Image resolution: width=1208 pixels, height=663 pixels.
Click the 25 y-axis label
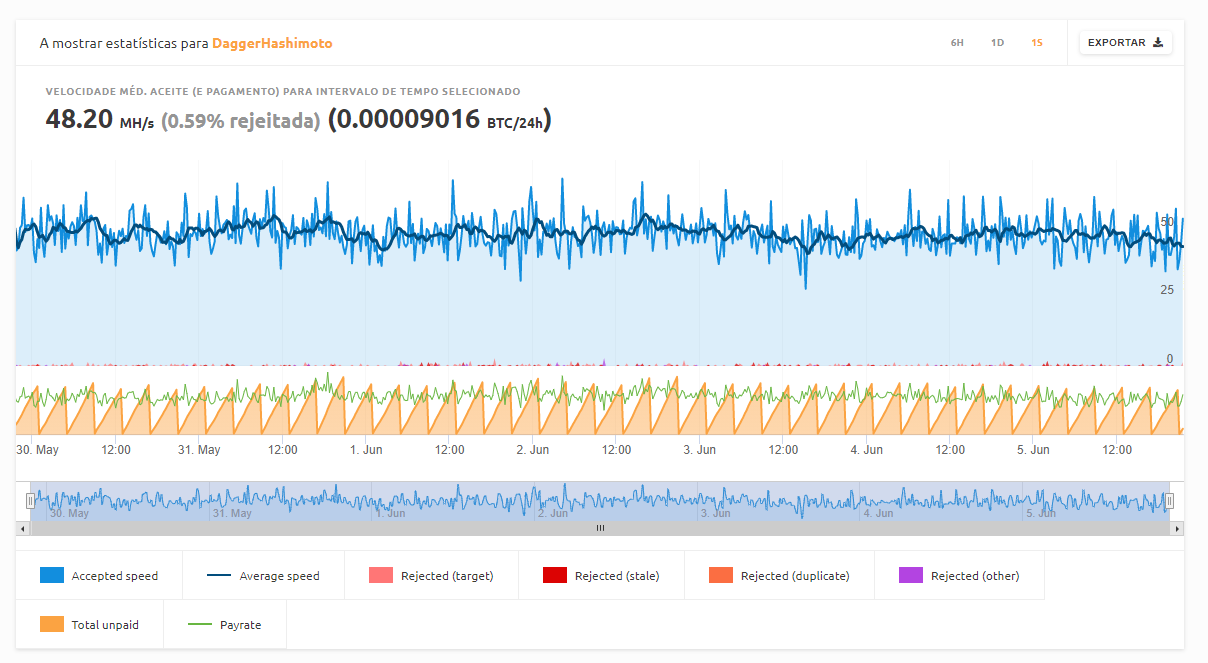click(1167, 289)
